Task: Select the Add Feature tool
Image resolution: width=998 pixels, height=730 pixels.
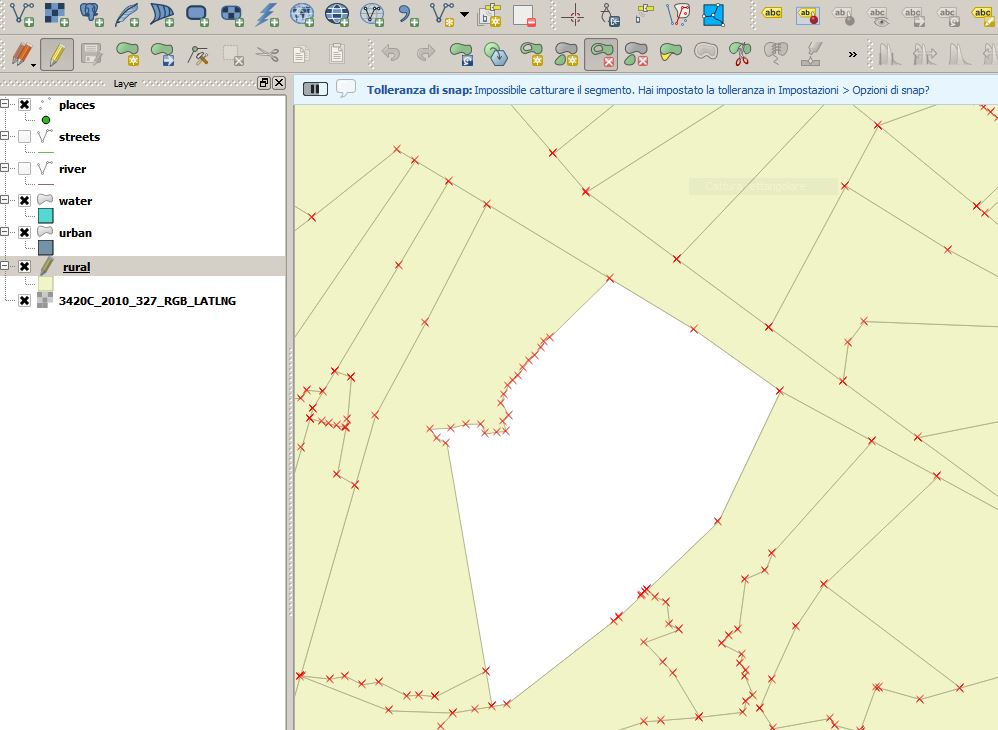Action: 127,54
